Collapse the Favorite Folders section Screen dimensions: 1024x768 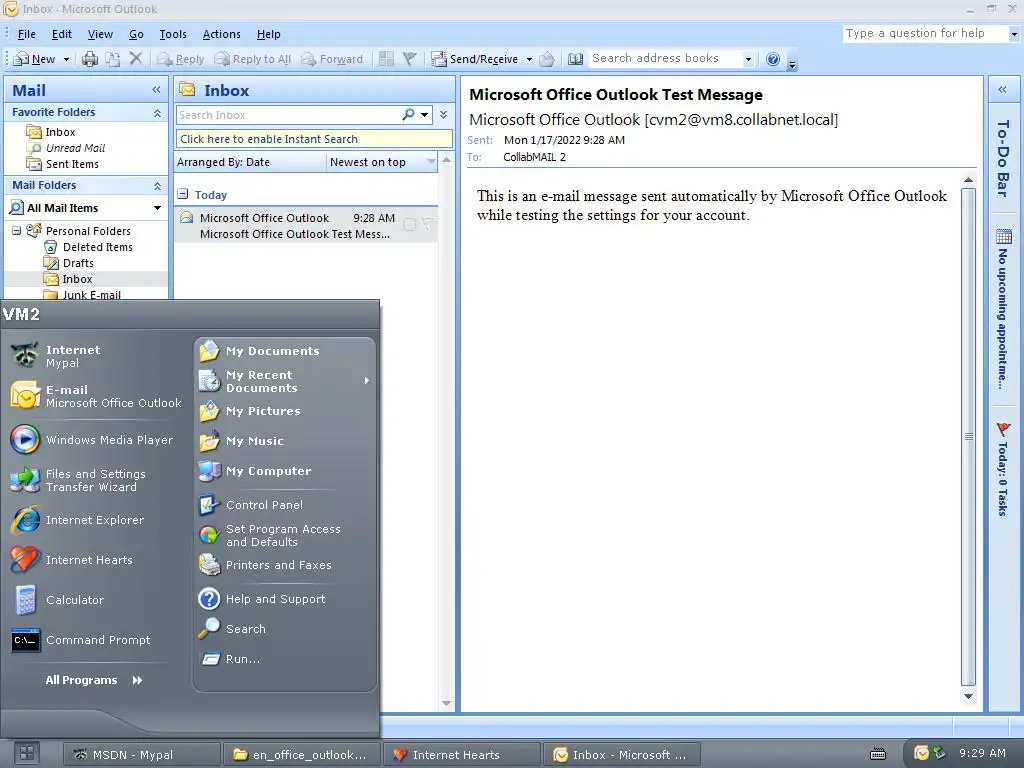click(x=157, y=113)
